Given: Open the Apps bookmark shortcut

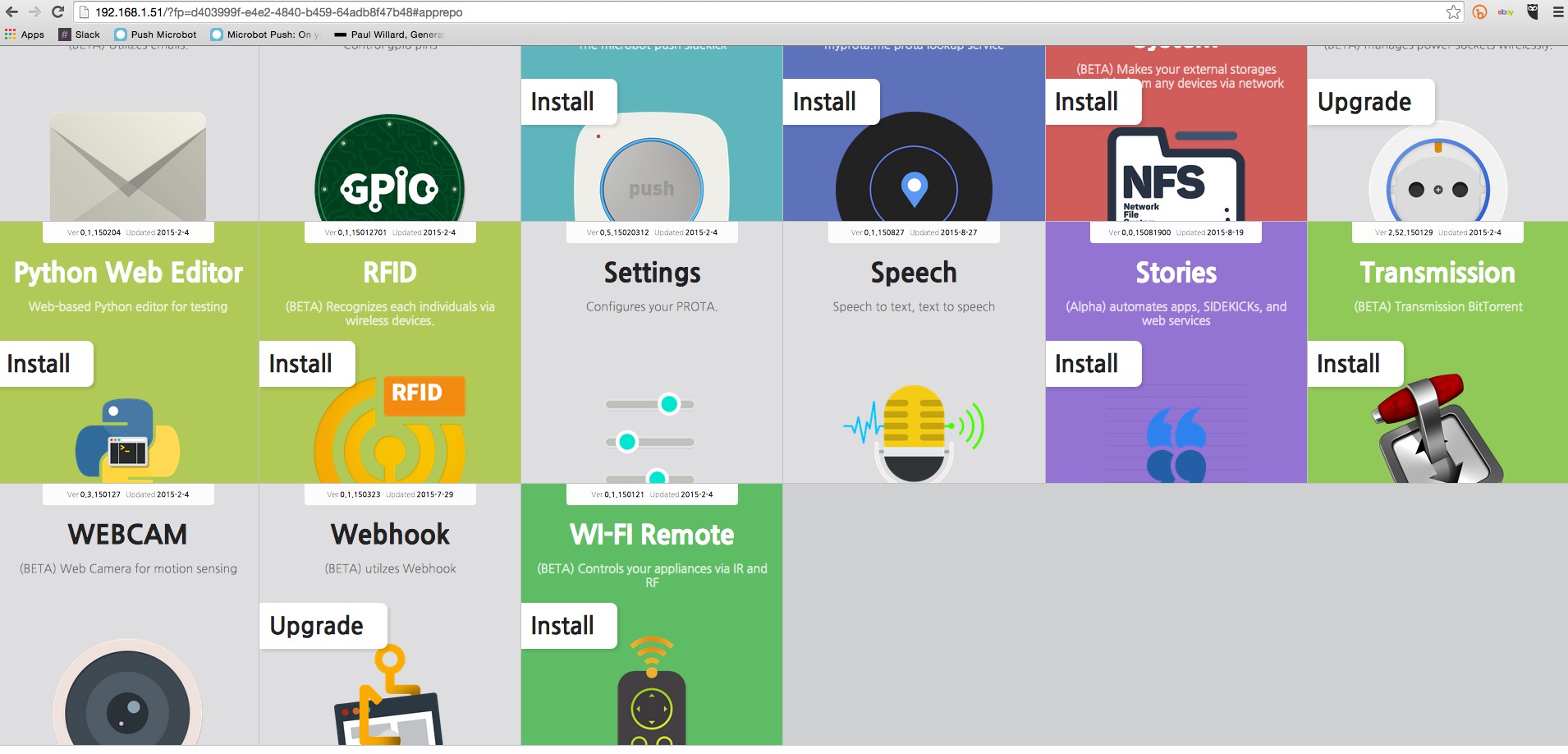Looking at the screenshot, I should (25, 34).
